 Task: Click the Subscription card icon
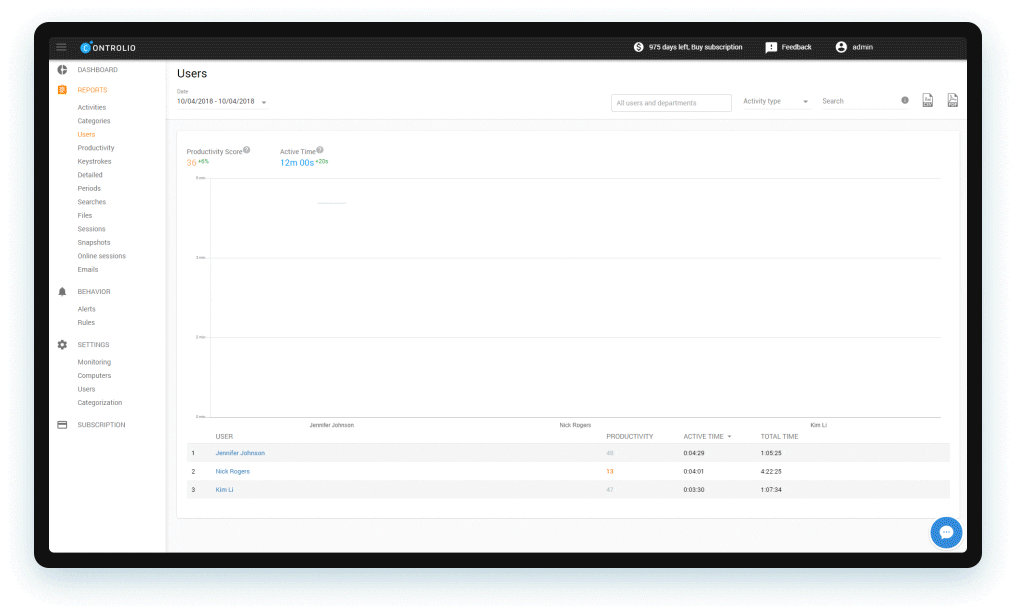point(62,425)
